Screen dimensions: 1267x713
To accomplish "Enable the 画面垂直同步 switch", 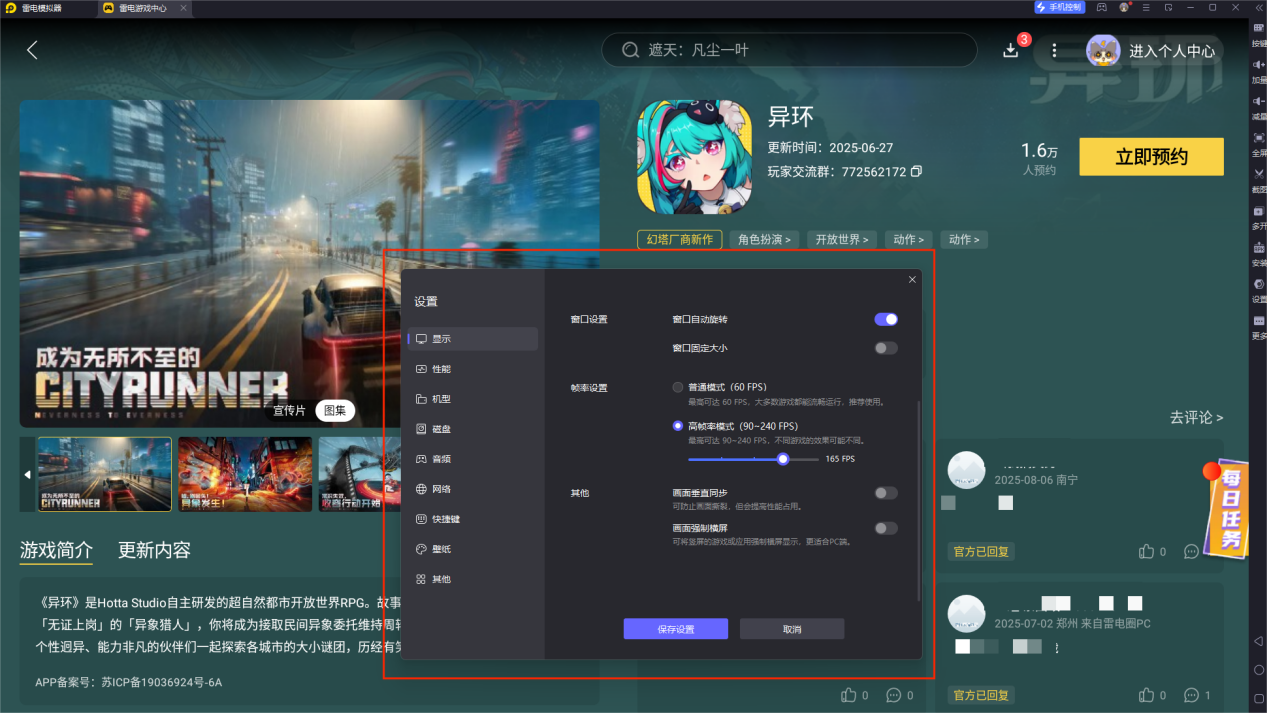I will point(886,493).
